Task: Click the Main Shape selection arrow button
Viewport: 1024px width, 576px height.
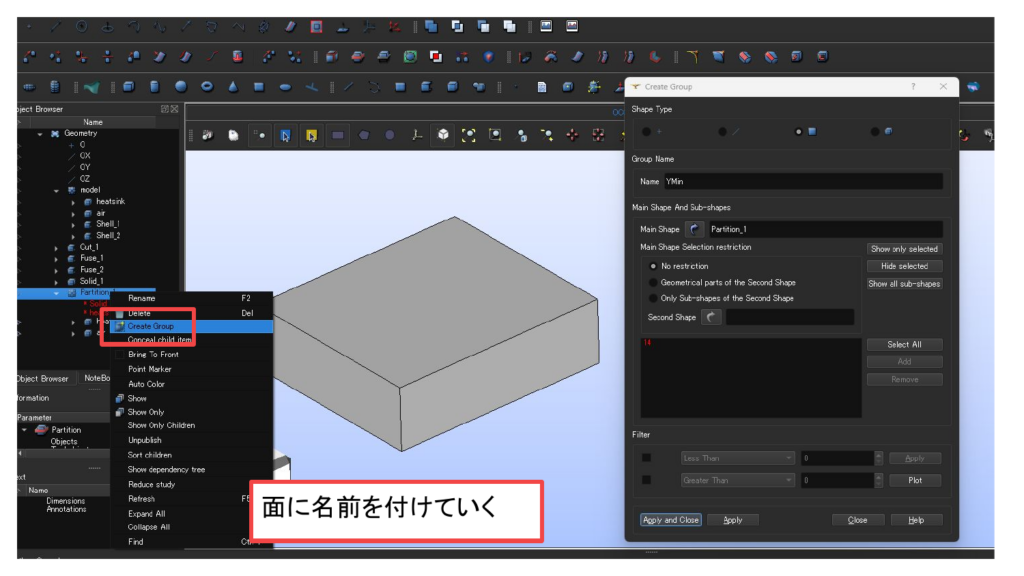Action: tap(695, 229)
